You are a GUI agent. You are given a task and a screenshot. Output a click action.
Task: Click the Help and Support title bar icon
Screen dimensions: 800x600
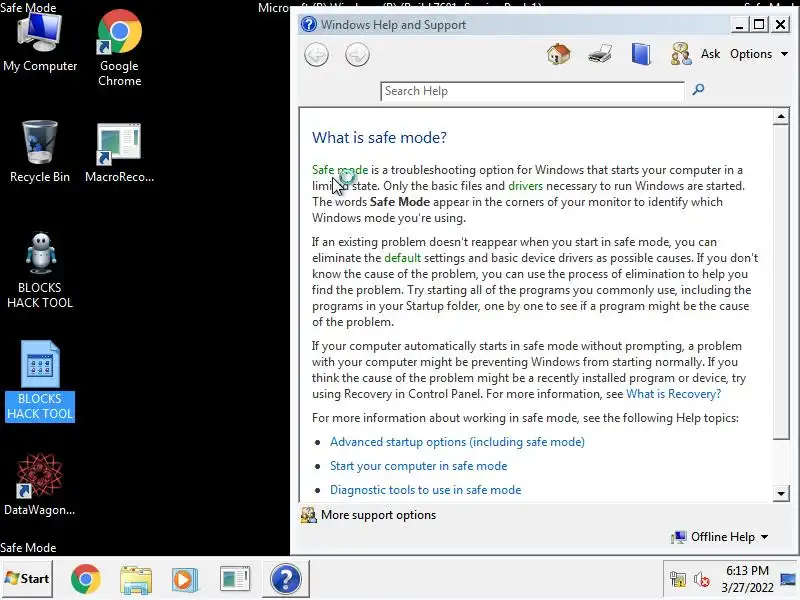pyautogui.click(x=309, y=24)
